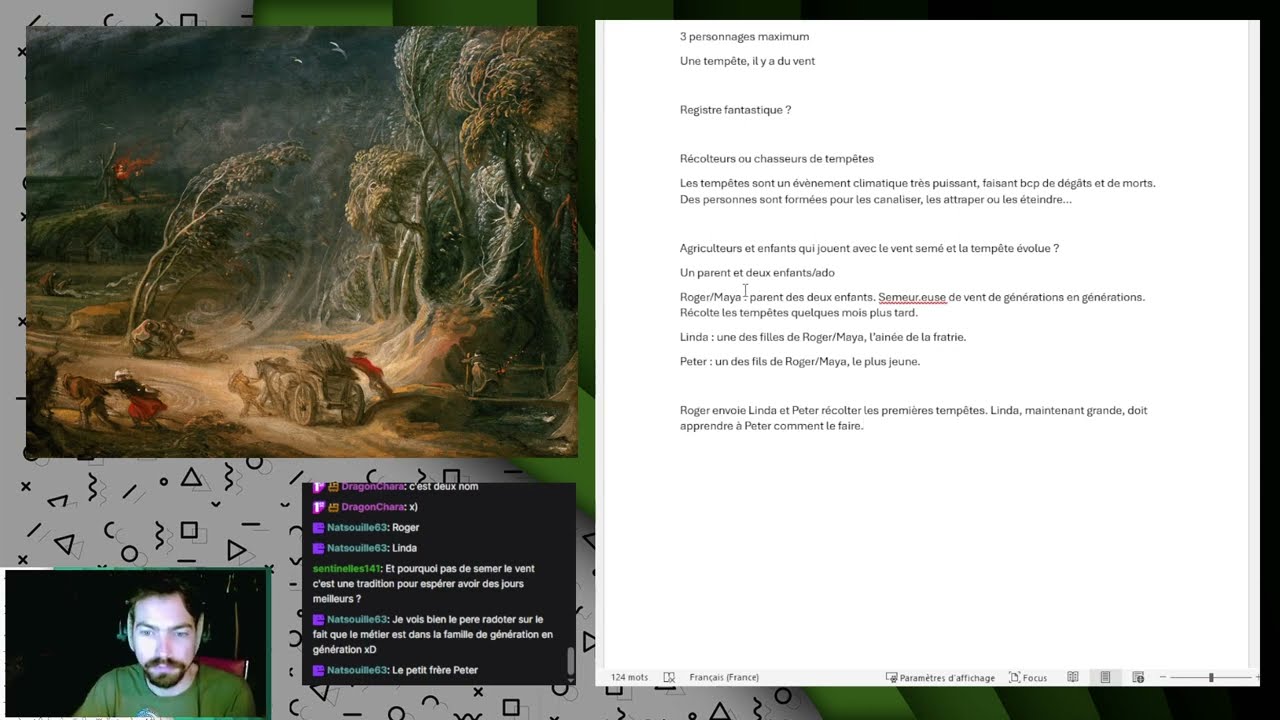This screenshot has width=1280, height=720.
Task: Enable Focus mode in Word
Action: tap(1028, 677)
